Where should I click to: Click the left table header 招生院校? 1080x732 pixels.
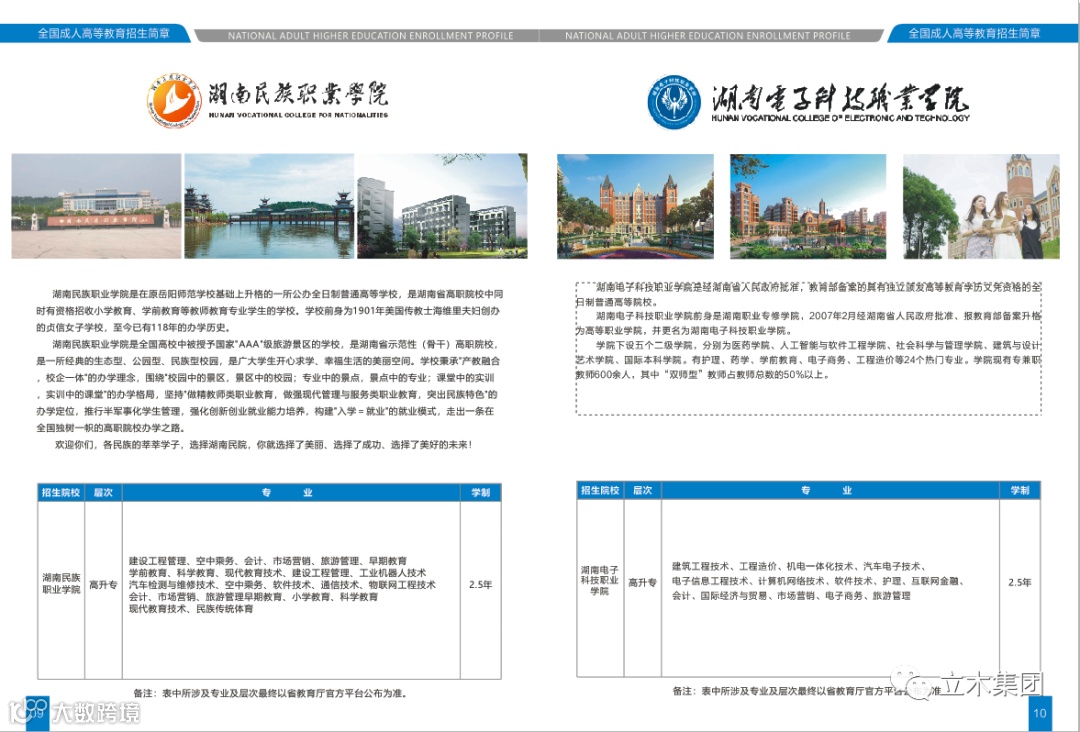[61, 492]
